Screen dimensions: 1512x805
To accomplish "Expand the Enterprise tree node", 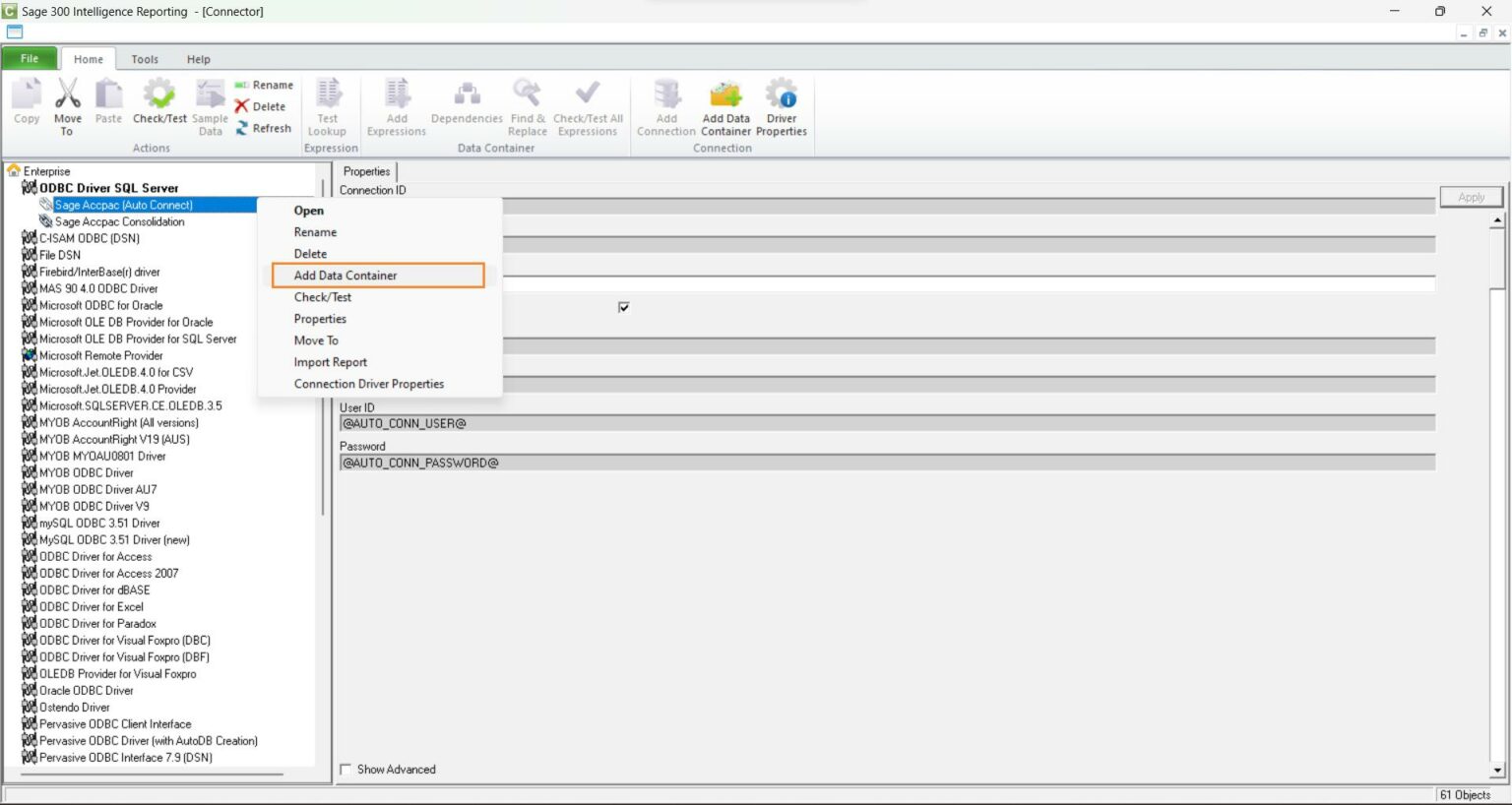I will [16, 170].
